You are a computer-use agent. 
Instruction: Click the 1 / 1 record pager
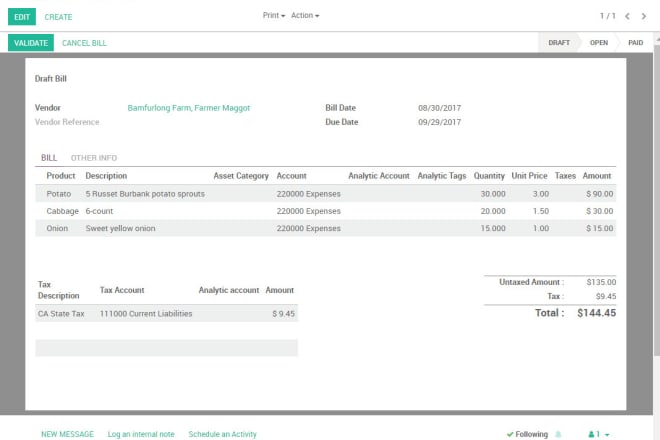pos(607,16)
